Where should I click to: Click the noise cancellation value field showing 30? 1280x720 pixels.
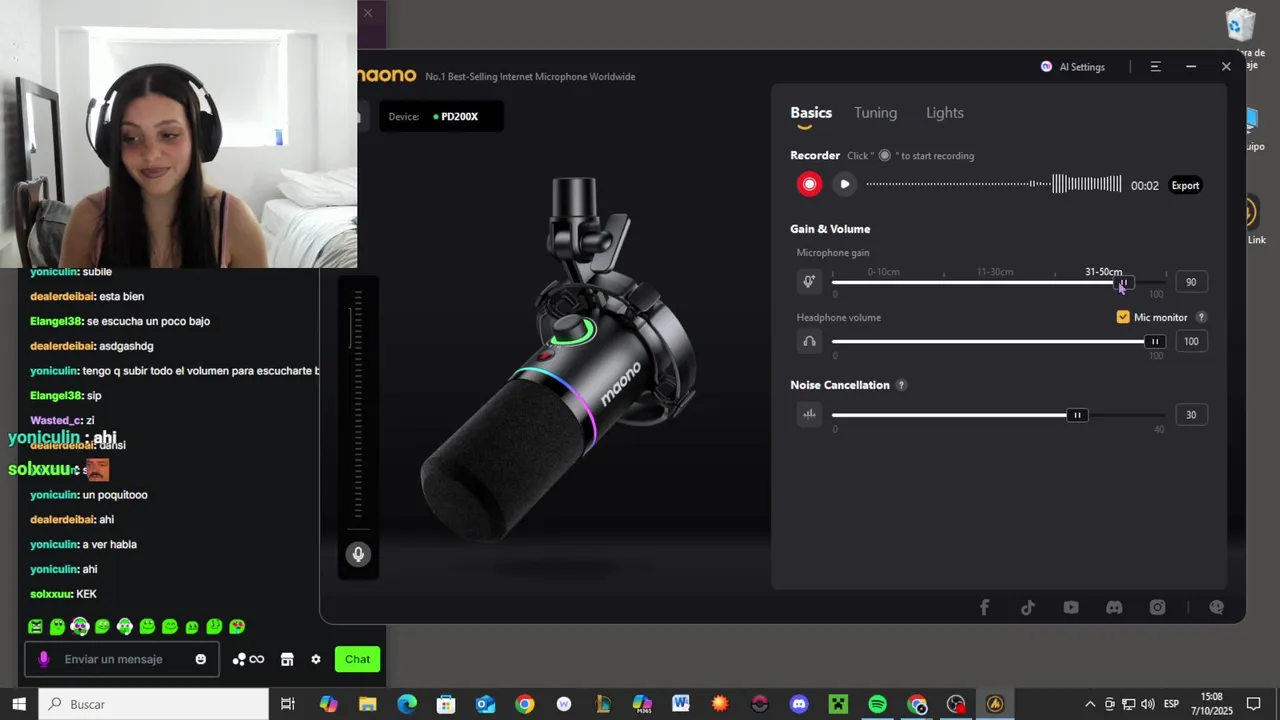click(1190, 414)
